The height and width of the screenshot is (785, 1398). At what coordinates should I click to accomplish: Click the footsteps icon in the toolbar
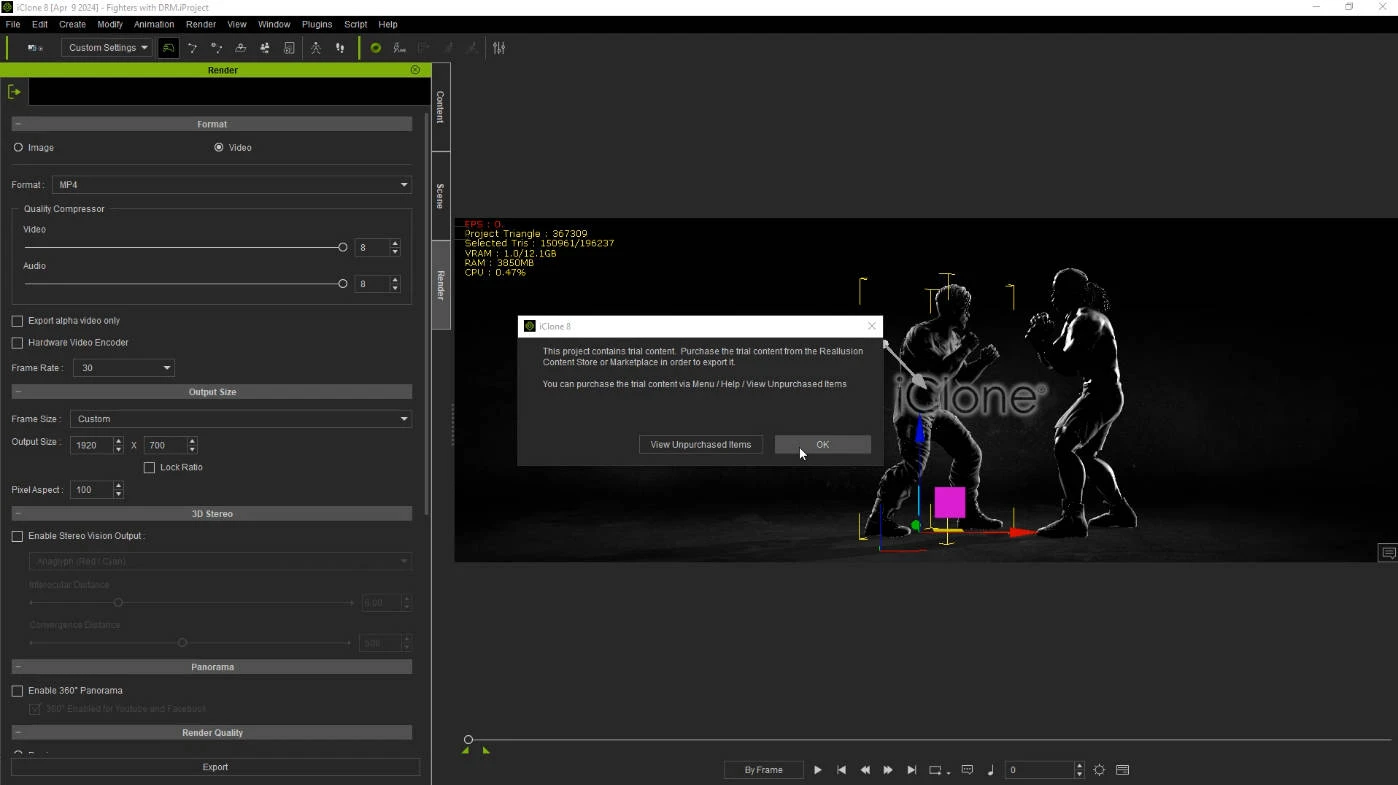[340, 48]
